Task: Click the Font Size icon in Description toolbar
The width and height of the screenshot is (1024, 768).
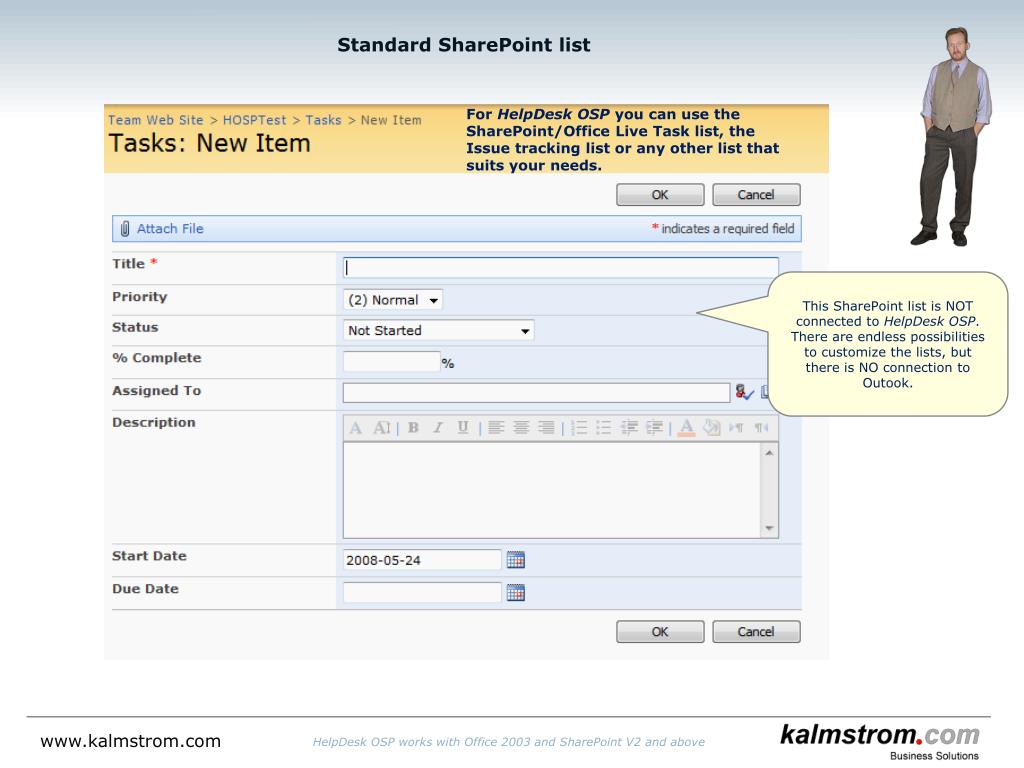Action: click(x=382, y=428)
